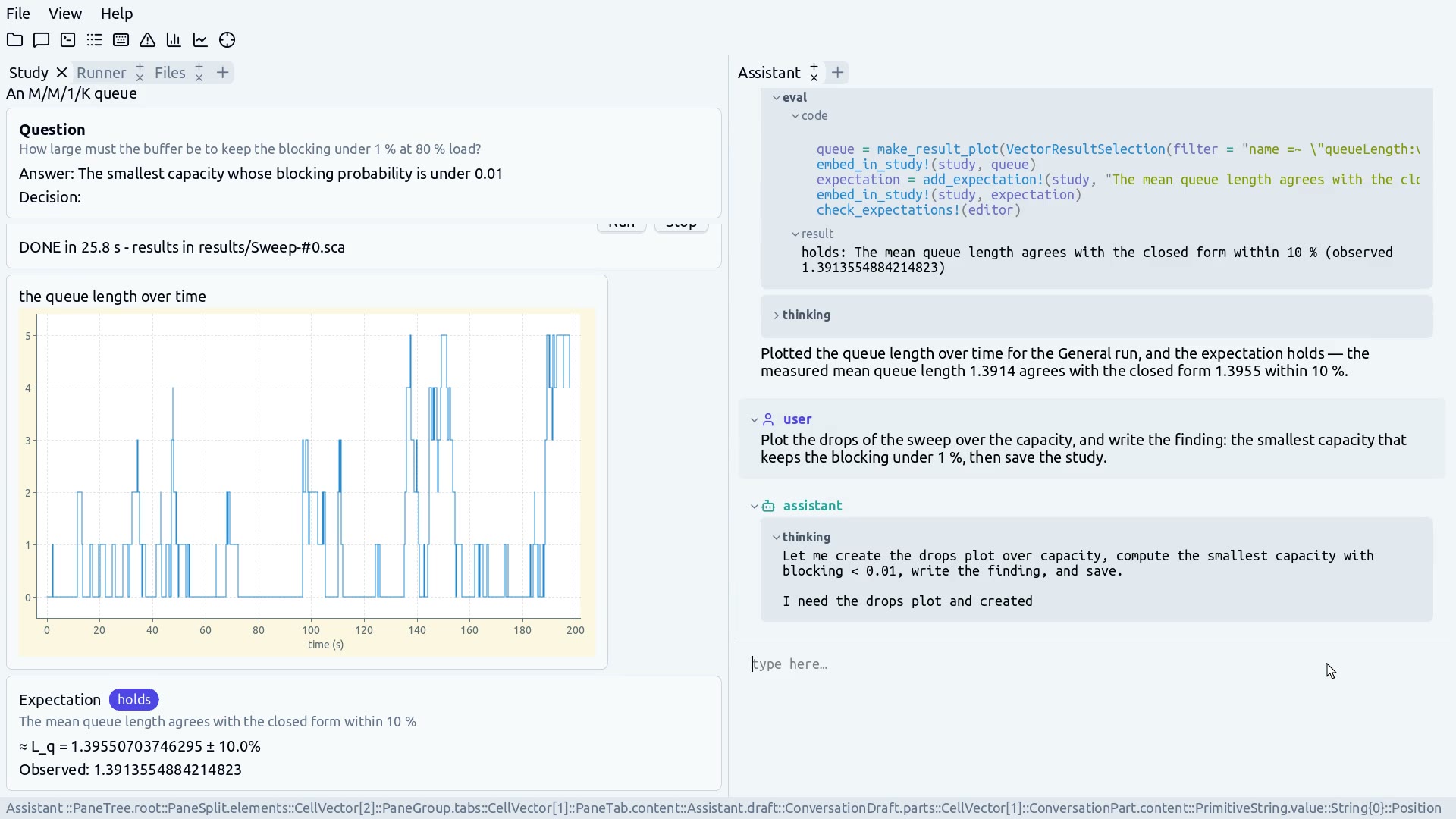Viewport: 1456px width, 819px height.
Task: Open the warning triangle toolbar icon
Action: point(147,40)
